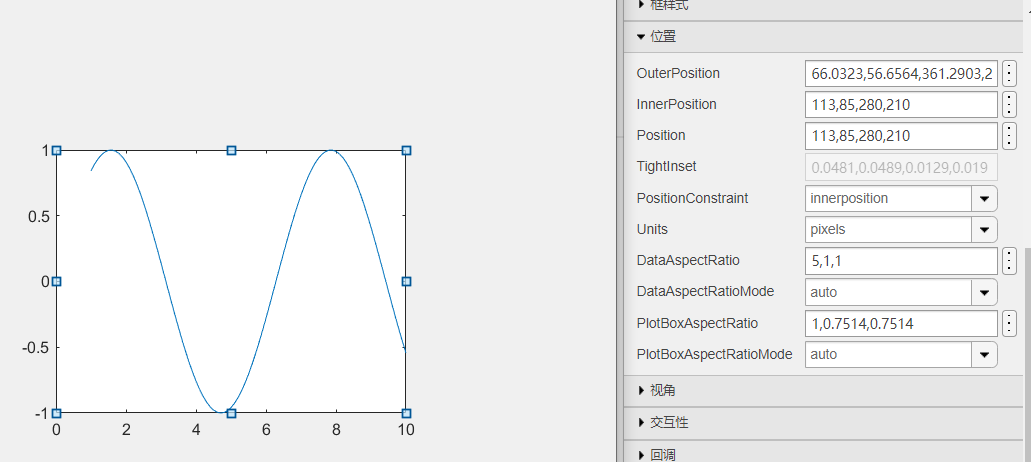Open the InnerPosition more-options button

pyautogui.click(x=1009, y=104)
